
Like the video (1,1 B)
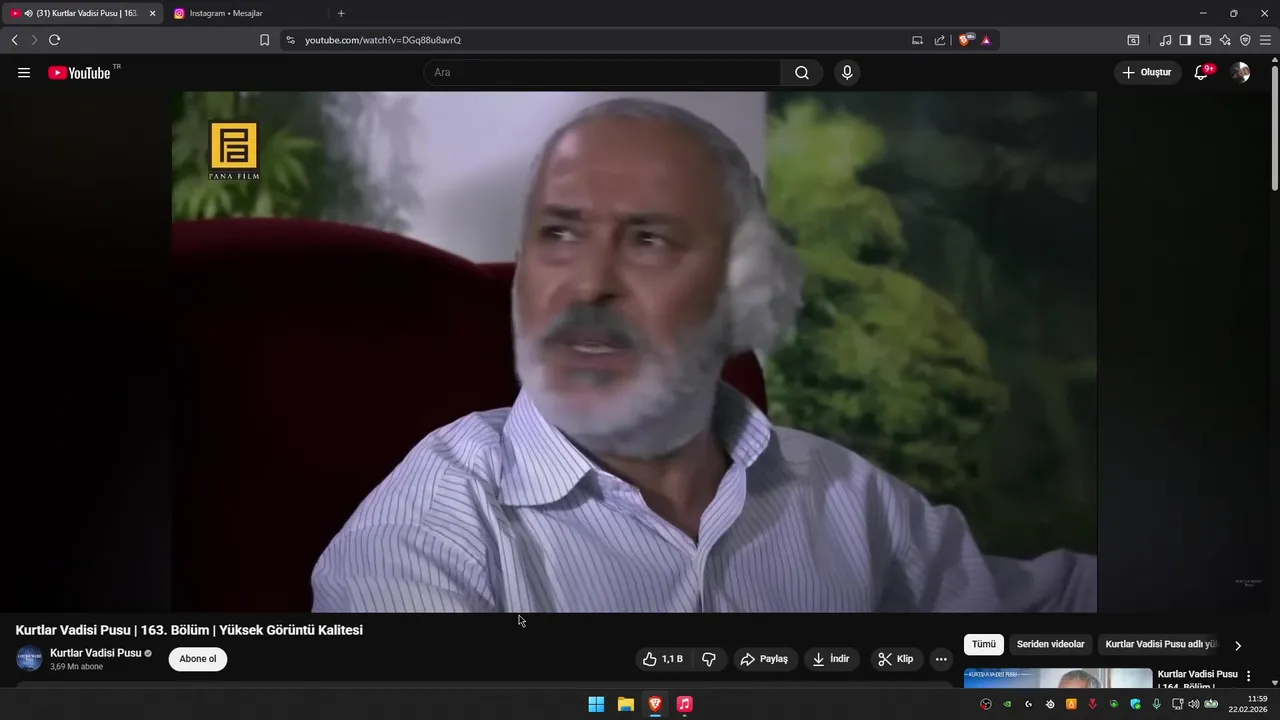click(664, 659)
